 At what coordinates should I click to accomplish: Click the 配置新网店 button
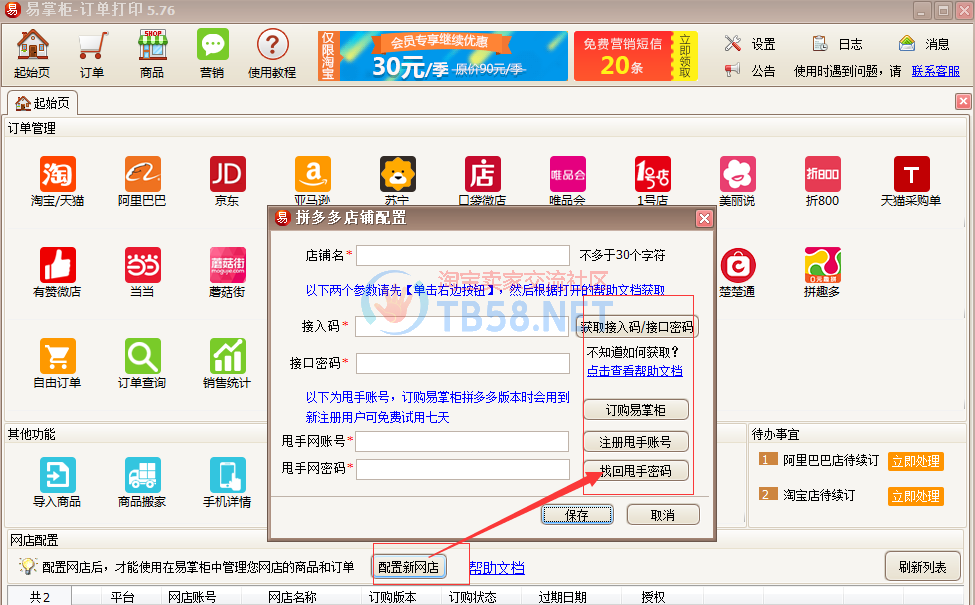pos(409,567)
